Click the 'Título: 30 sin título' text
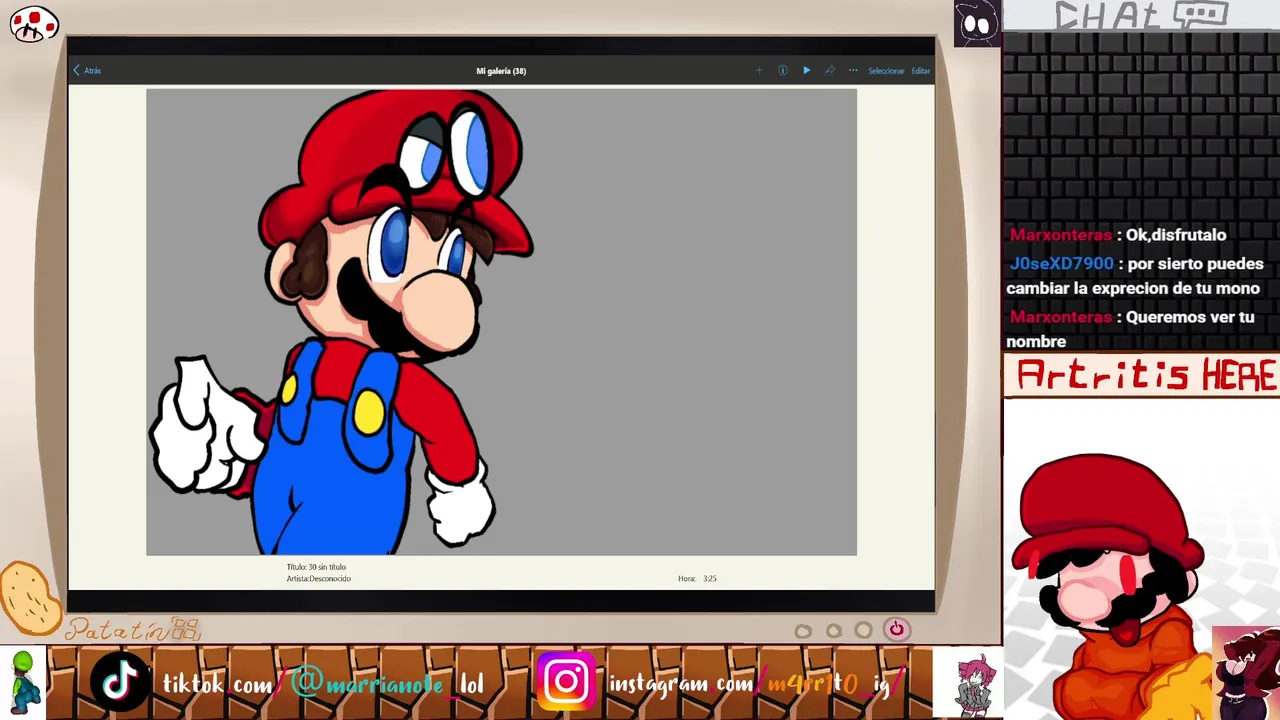Image resolution: width=1280 pixels, height=720 pixels. point(316,567)
